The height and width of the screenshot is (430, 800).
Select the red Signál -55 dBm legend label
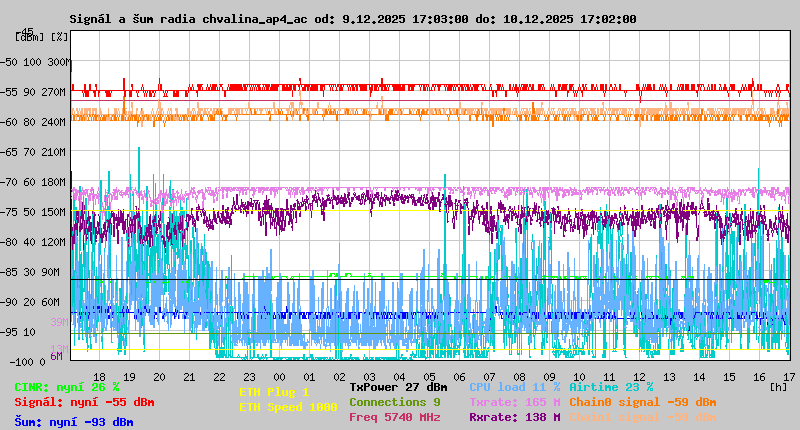(84, 402)
